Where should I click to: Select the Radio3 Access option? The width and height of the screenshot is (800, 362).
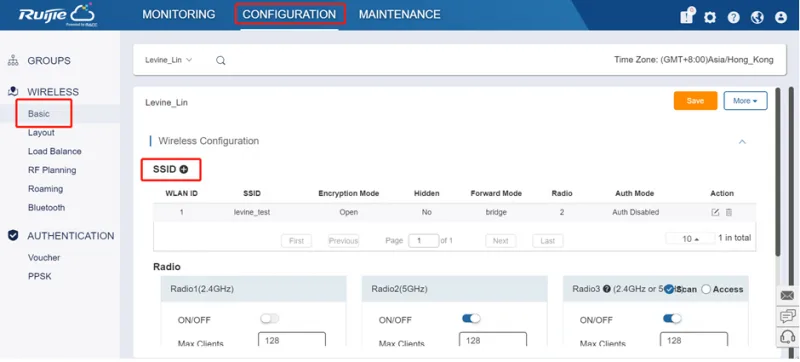tap(706, 289)
